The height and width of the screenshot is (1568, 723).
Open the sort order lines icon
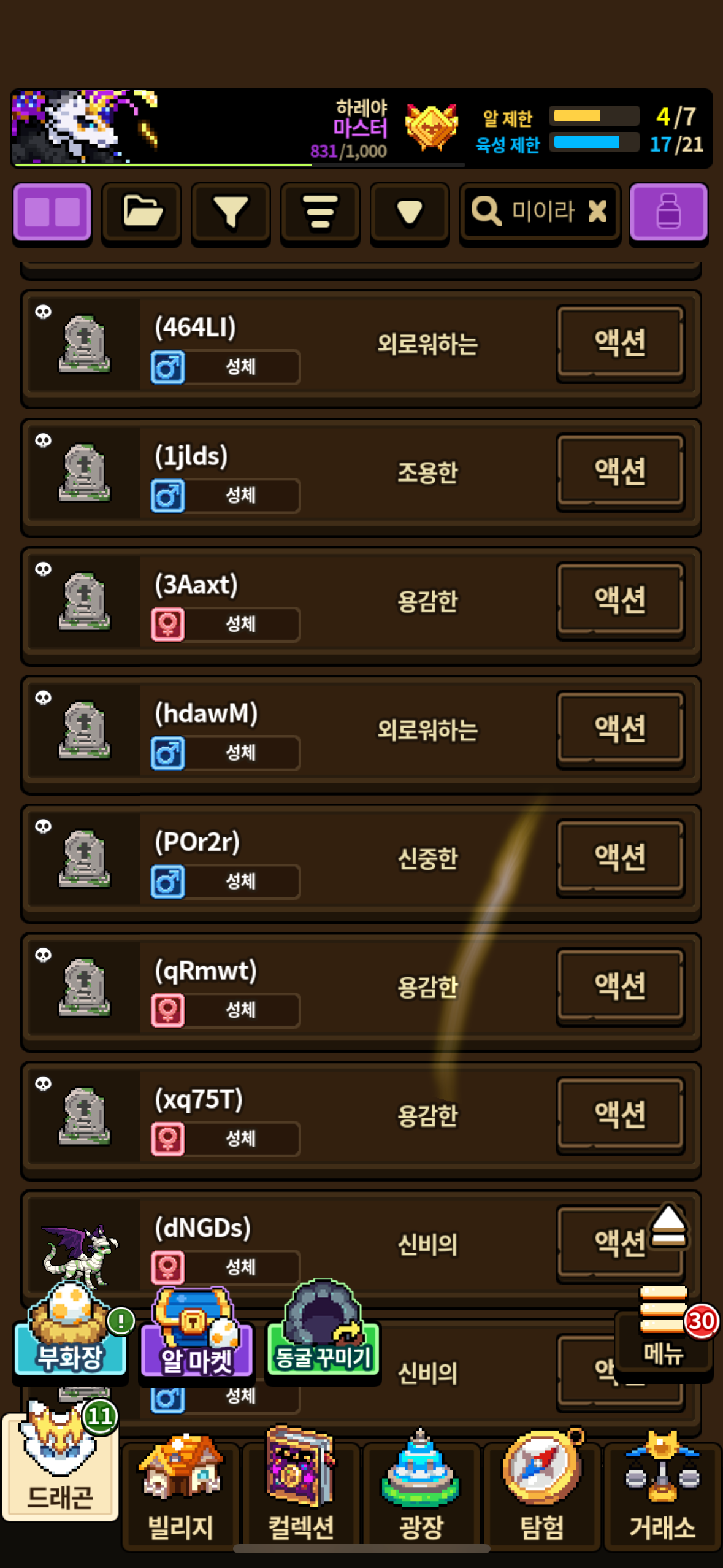pos(320,213)
